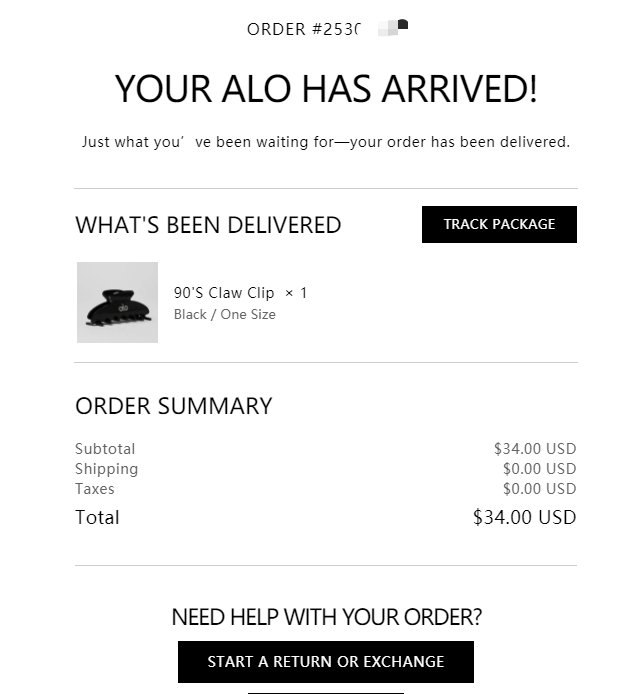The height and width of the screenshot is (694, 621).
Task: Select the order number text
Action: pos(303,29)
